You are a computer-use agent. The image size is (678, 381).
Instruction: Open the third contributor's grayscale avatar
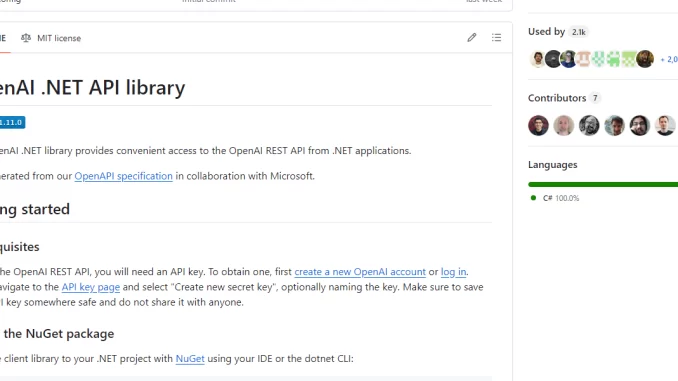(589, 125)
